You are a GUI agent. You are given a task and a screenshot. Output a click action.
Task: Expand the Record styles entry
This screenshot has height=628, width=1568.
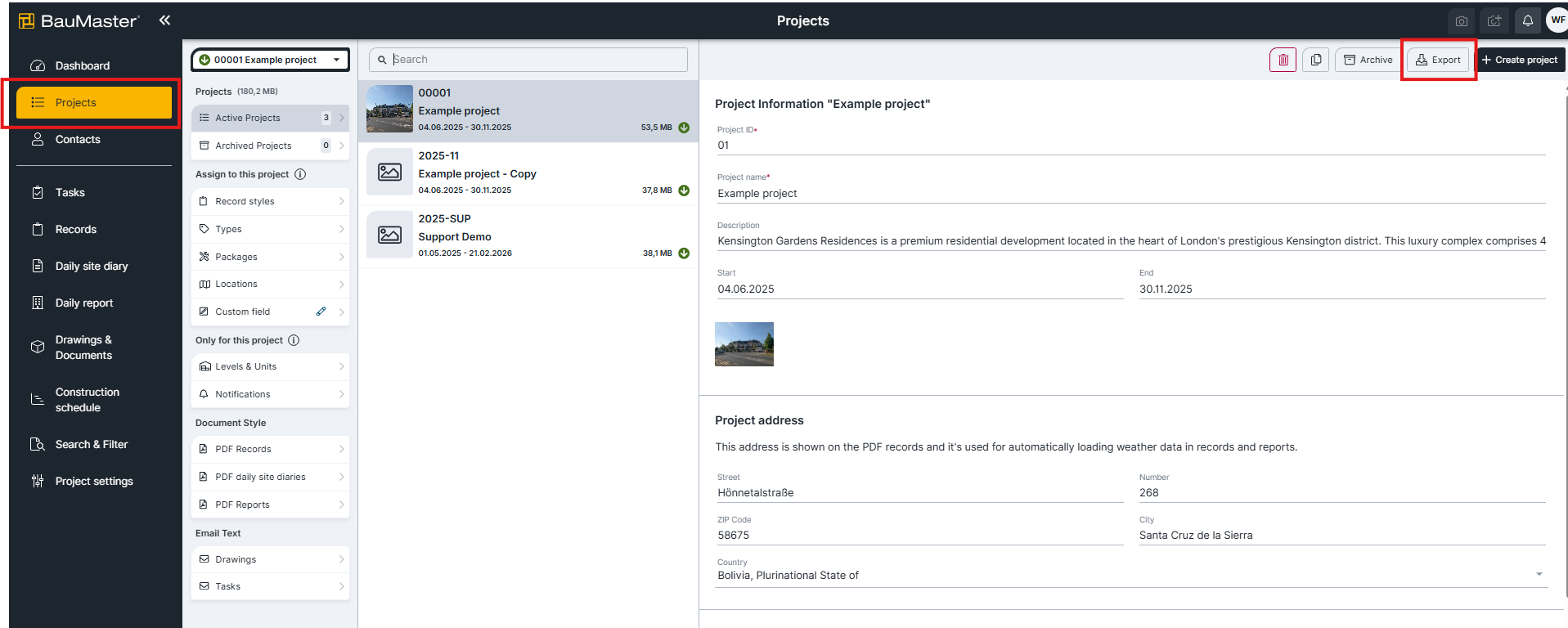270,201
